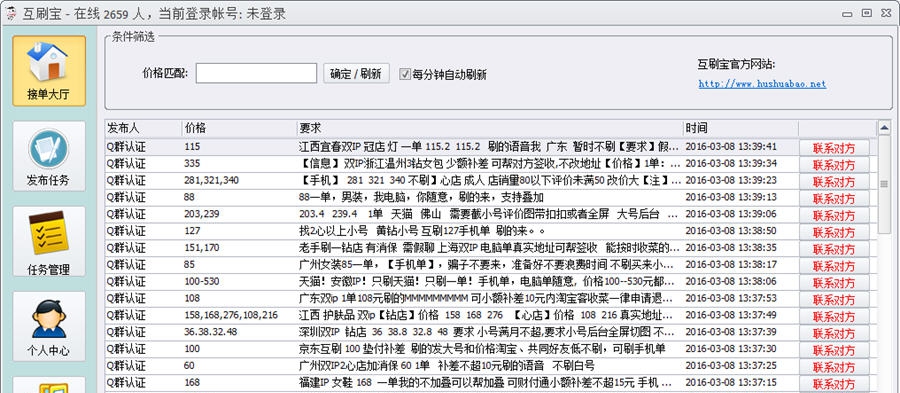The width and height of the screenshot is (900, 393).
Task: Click the 确定 / 刷新 button
Action: coord(356,73)
